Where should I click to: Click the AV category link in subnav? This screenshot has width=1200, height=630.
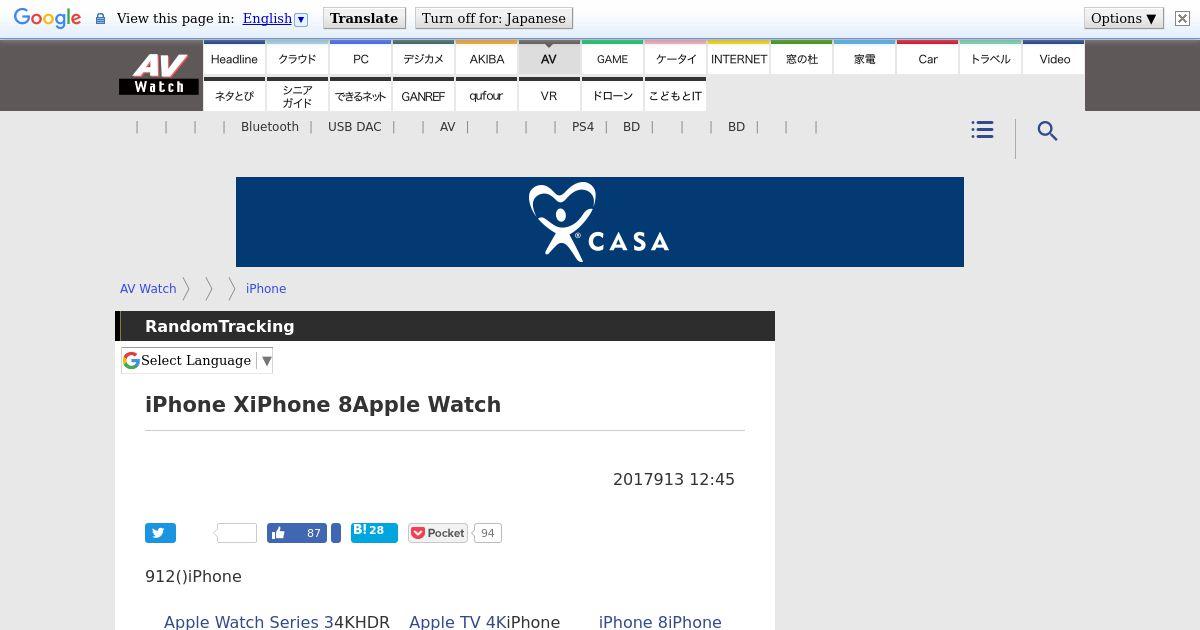coord(447,127)
